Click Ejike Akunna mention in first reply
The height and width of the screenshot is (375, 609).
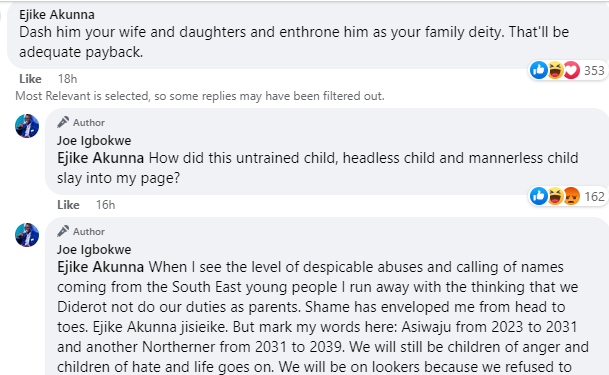pyautogui.click(x=101, y=158)
